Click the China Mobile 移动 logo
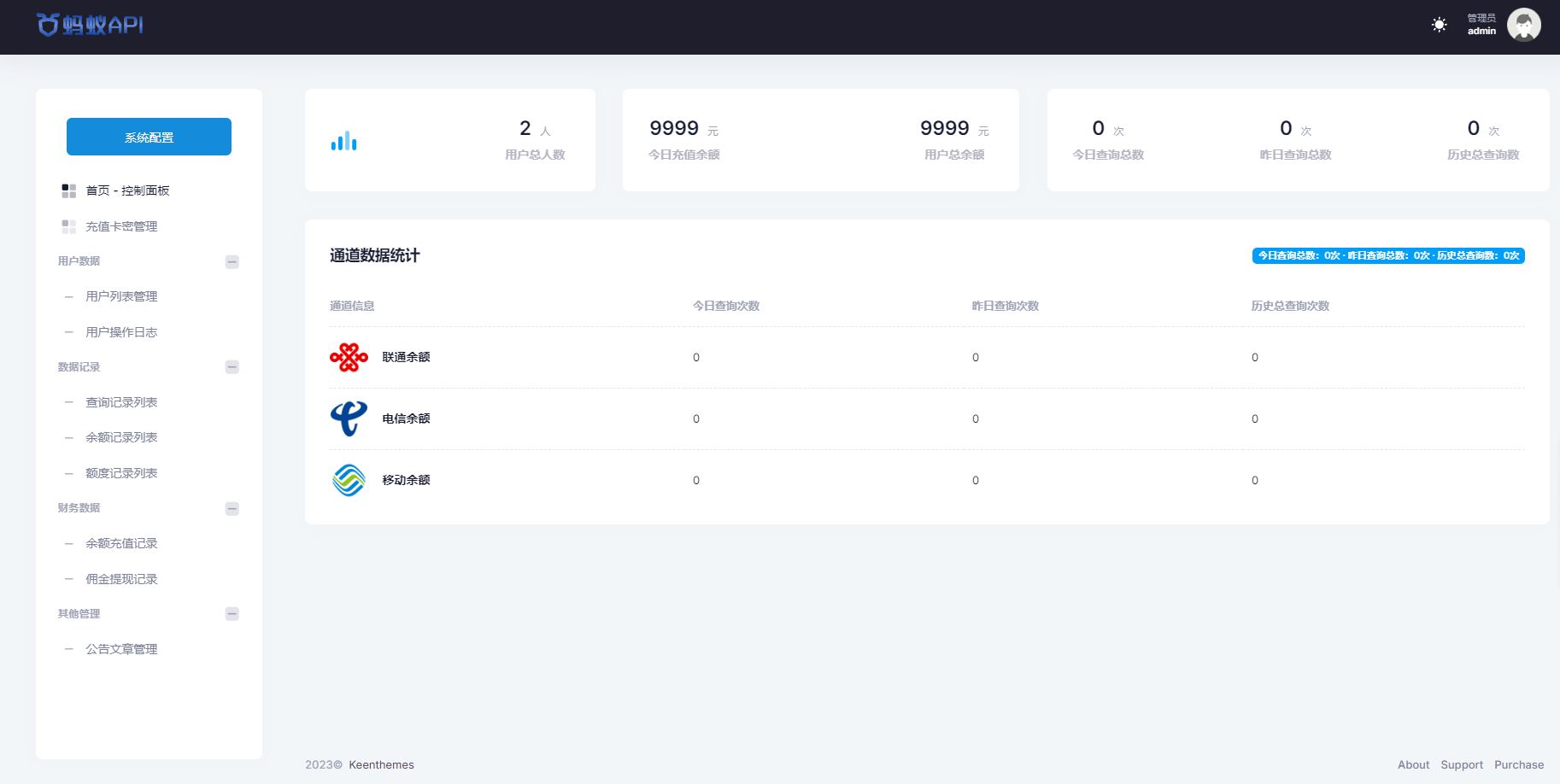The height and width of the screenshot is (784, 1560). (x=349, y=480)
